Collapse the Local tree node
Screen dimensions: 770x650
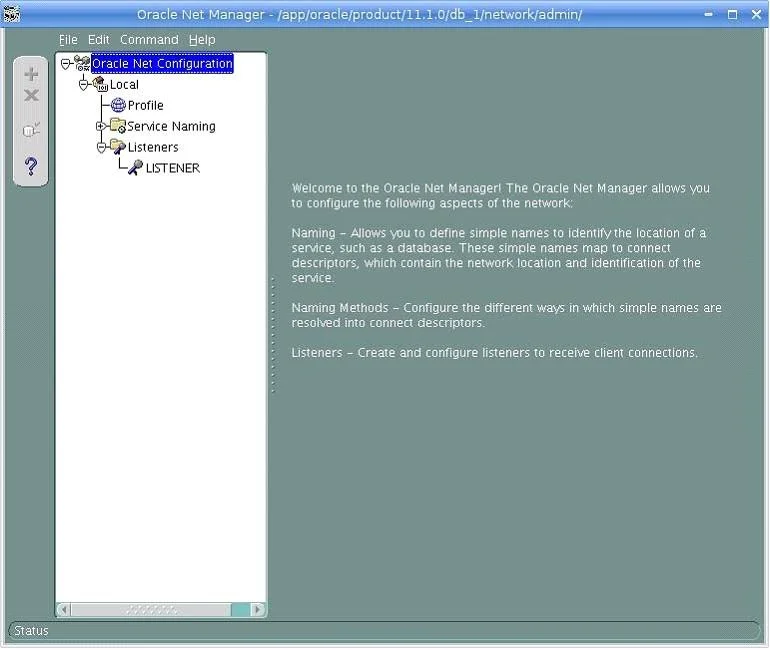click(x=83, y=85)
